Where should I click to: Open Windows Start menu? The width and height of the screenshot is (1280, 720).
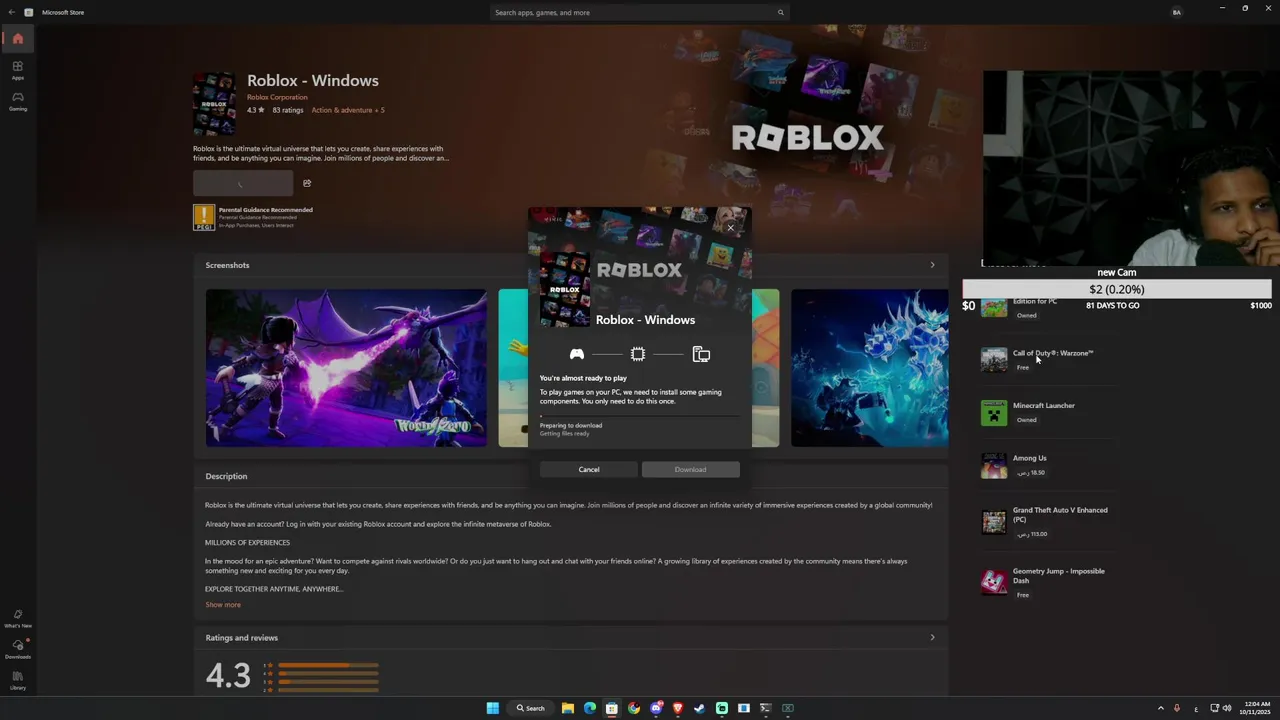tap(492, 708)
